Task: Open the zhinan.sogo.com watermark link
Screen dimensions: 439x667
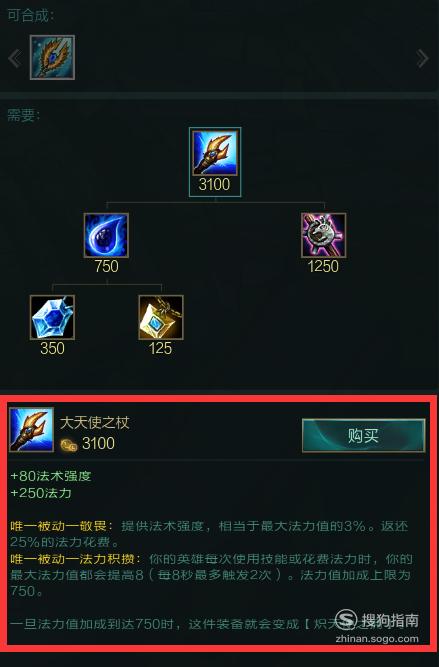Action: click(377, 639)
